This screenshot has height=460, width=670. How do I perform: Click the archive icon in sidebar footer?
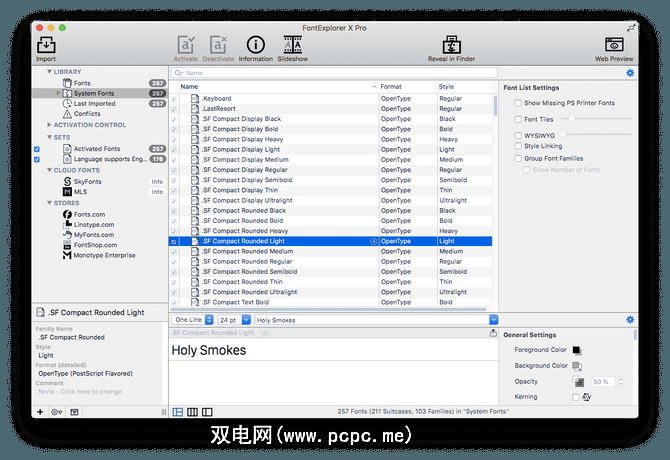tap(74, 412)
